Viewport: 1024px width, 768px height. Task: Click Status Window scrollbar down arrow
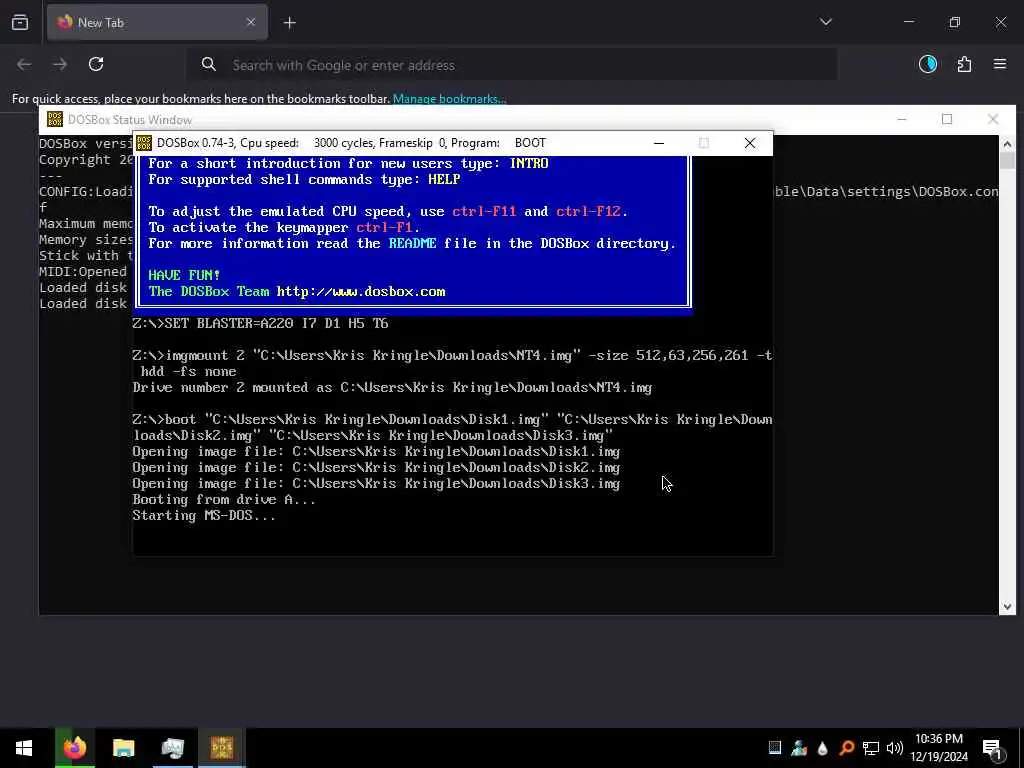pyautogui.click(x=1007, y=607)
